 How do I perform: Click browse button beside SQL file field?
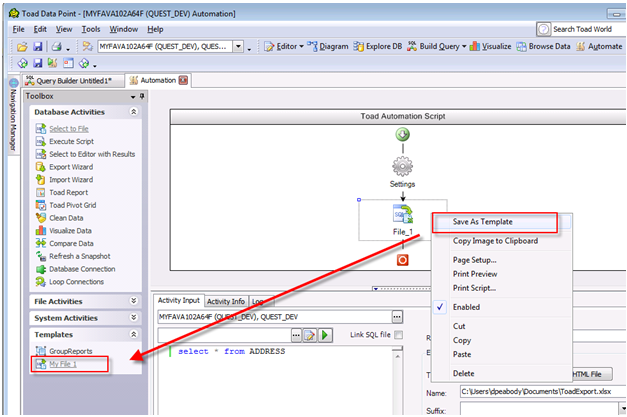pyautogui.click(x=296, y=335)
